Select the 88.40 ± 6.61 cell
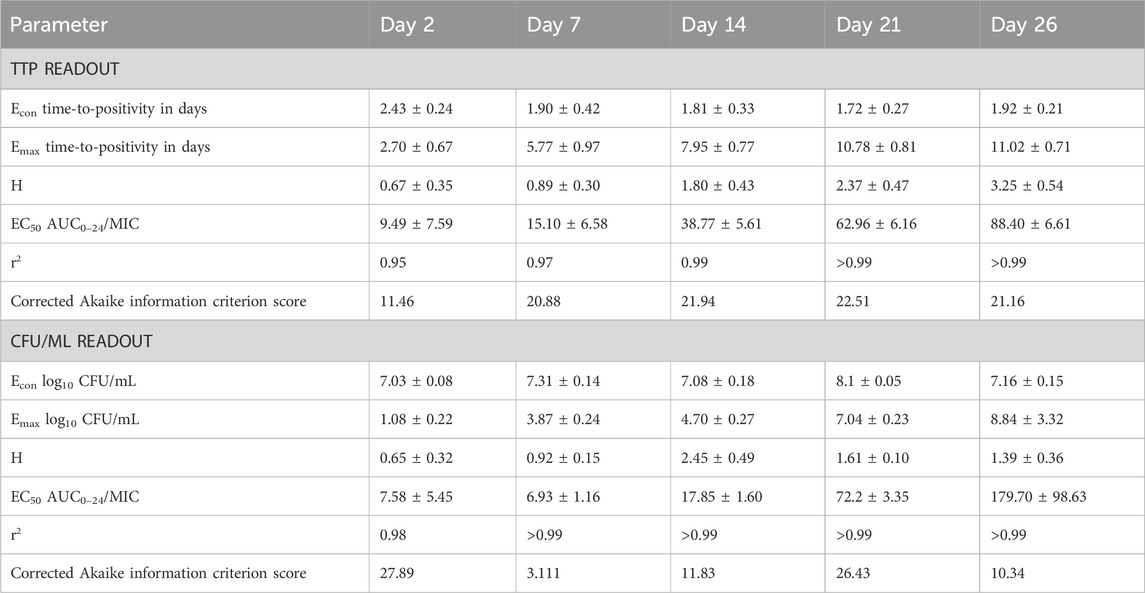Viewport: 1145px width, 593px height. click(x=1036, y=224)
